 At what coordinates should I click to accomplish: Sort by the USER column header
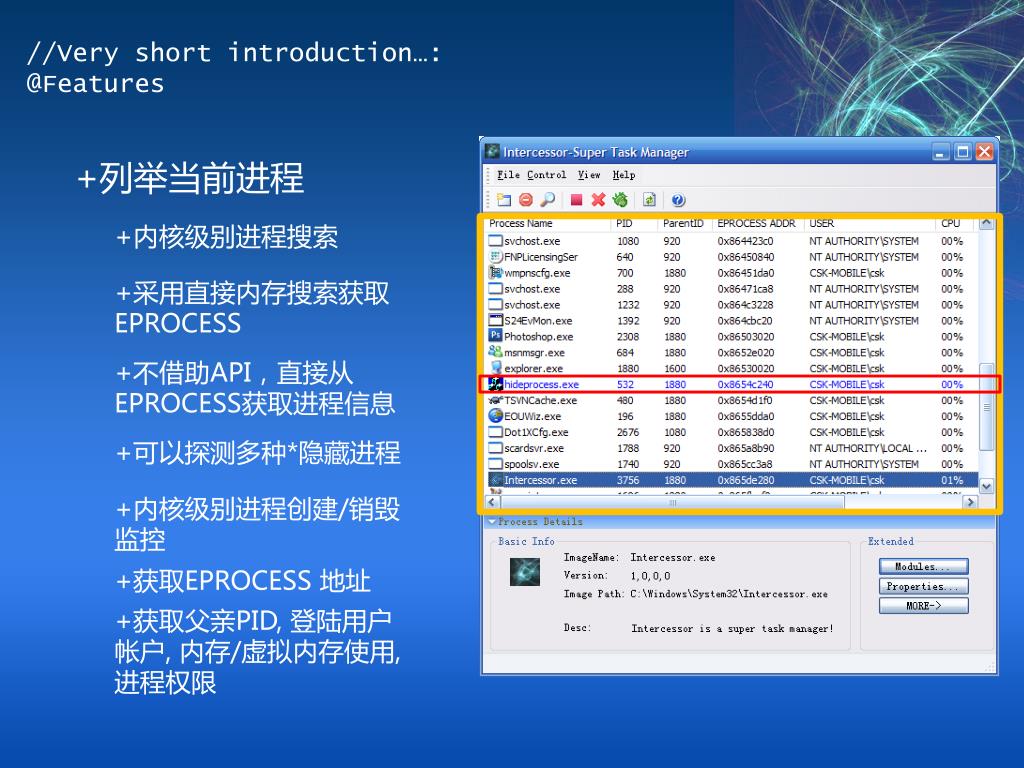coord(869,223)
